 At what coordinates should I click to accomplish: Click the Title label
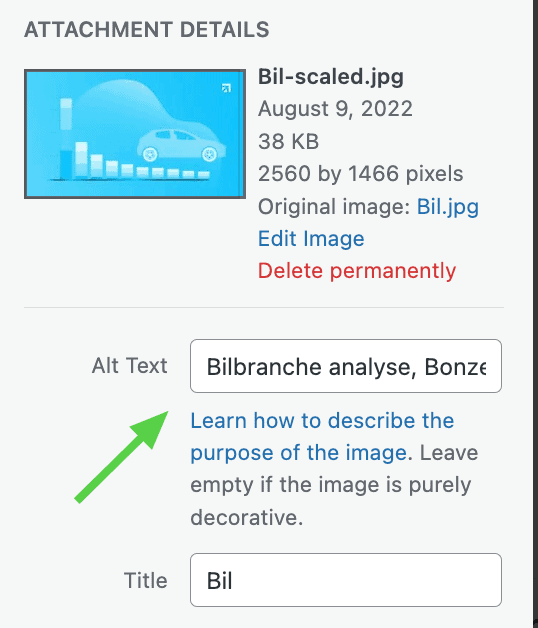click(x=145, y=580)
